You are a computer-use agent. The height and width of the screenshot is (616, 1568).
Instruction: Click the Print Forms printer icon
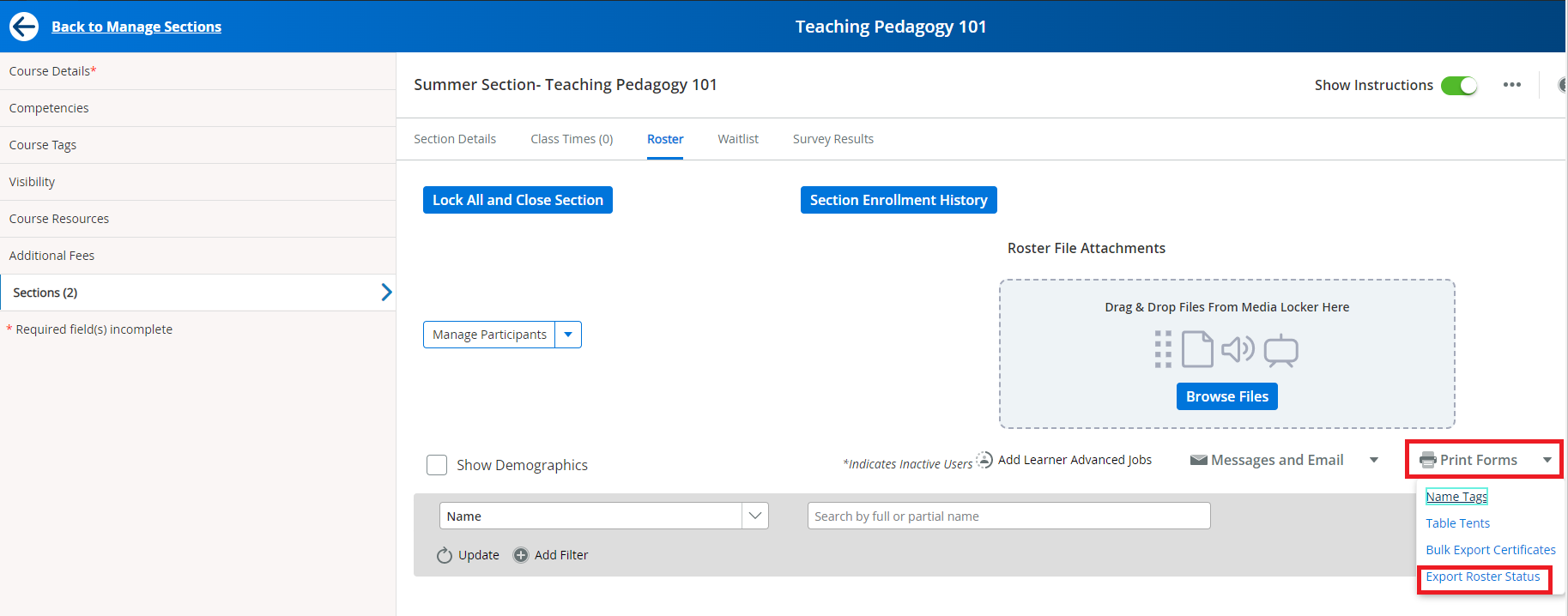(1427, 461)
